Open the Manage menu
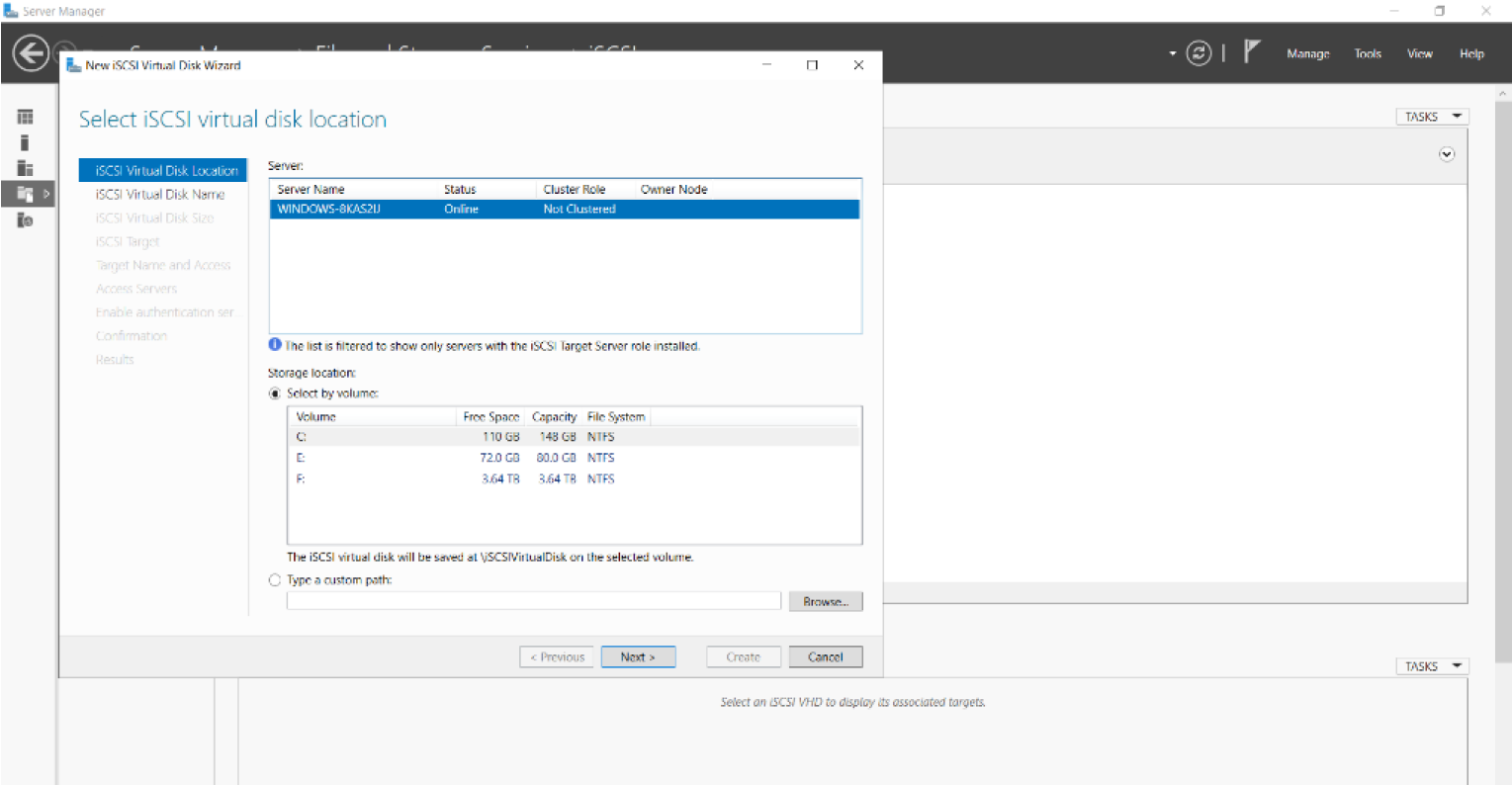This screenshot has height=785, width=1512. pos(1307,54)
